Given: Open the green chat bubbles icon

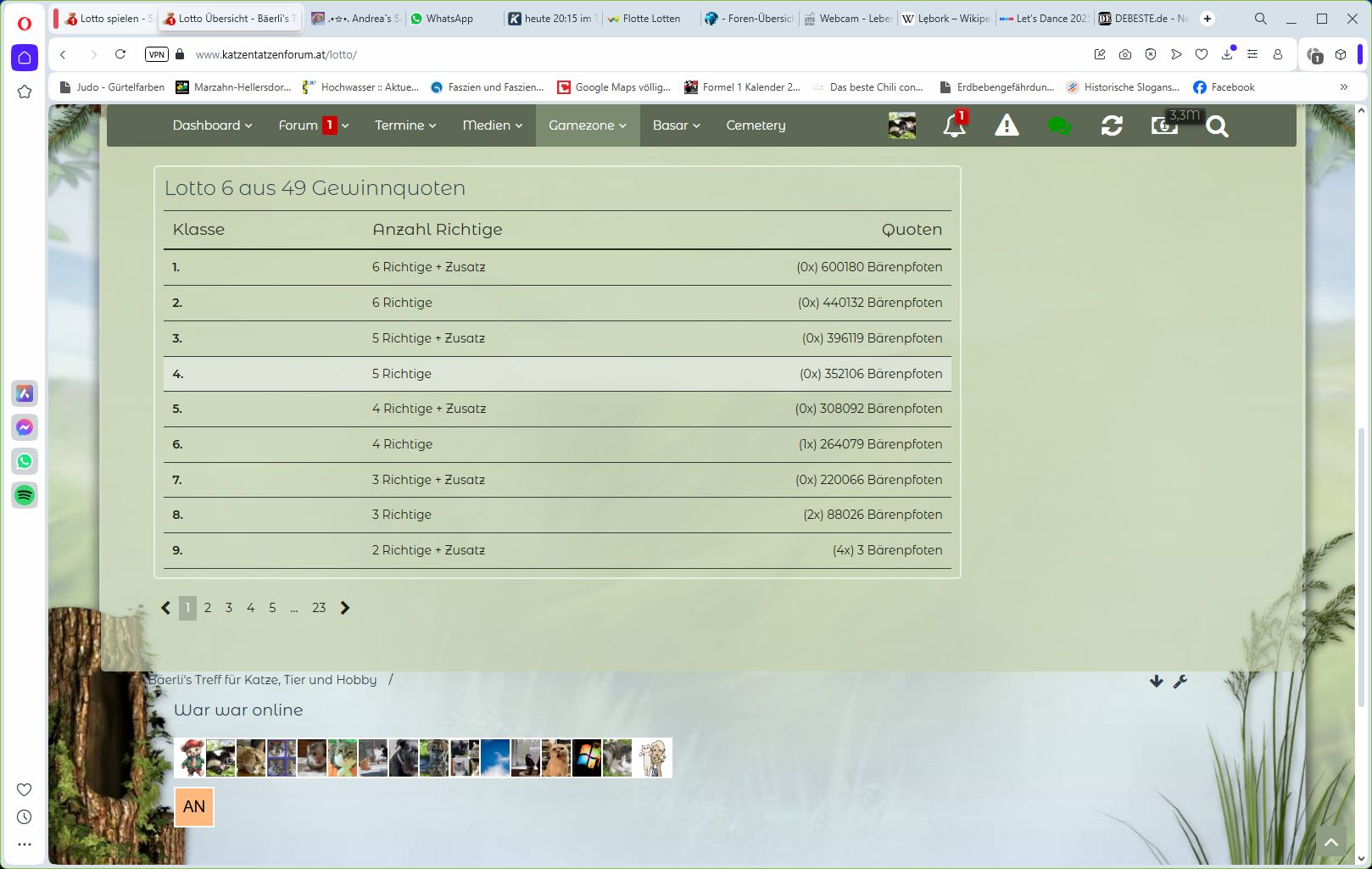Looking at the screenshot, I should point(1059,126).
